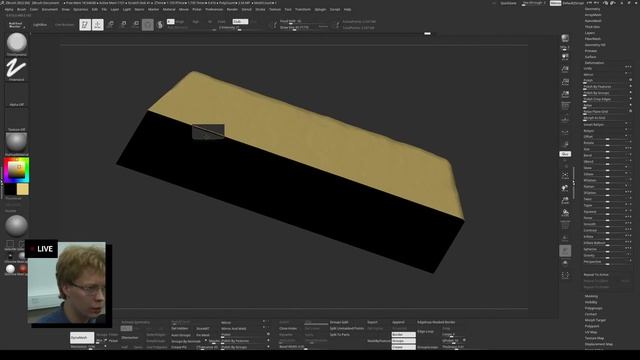The image size is (640, 360).
Task: Toggle Draw mode in top shelf
Action: pos(98,25)
